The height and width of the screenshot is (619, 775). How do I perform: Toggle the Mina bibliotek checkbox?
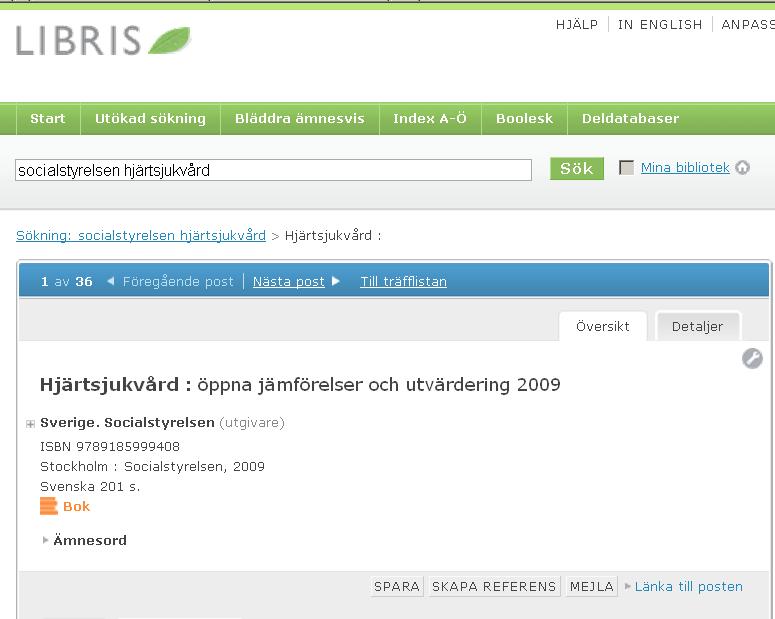tap(626, 168)
